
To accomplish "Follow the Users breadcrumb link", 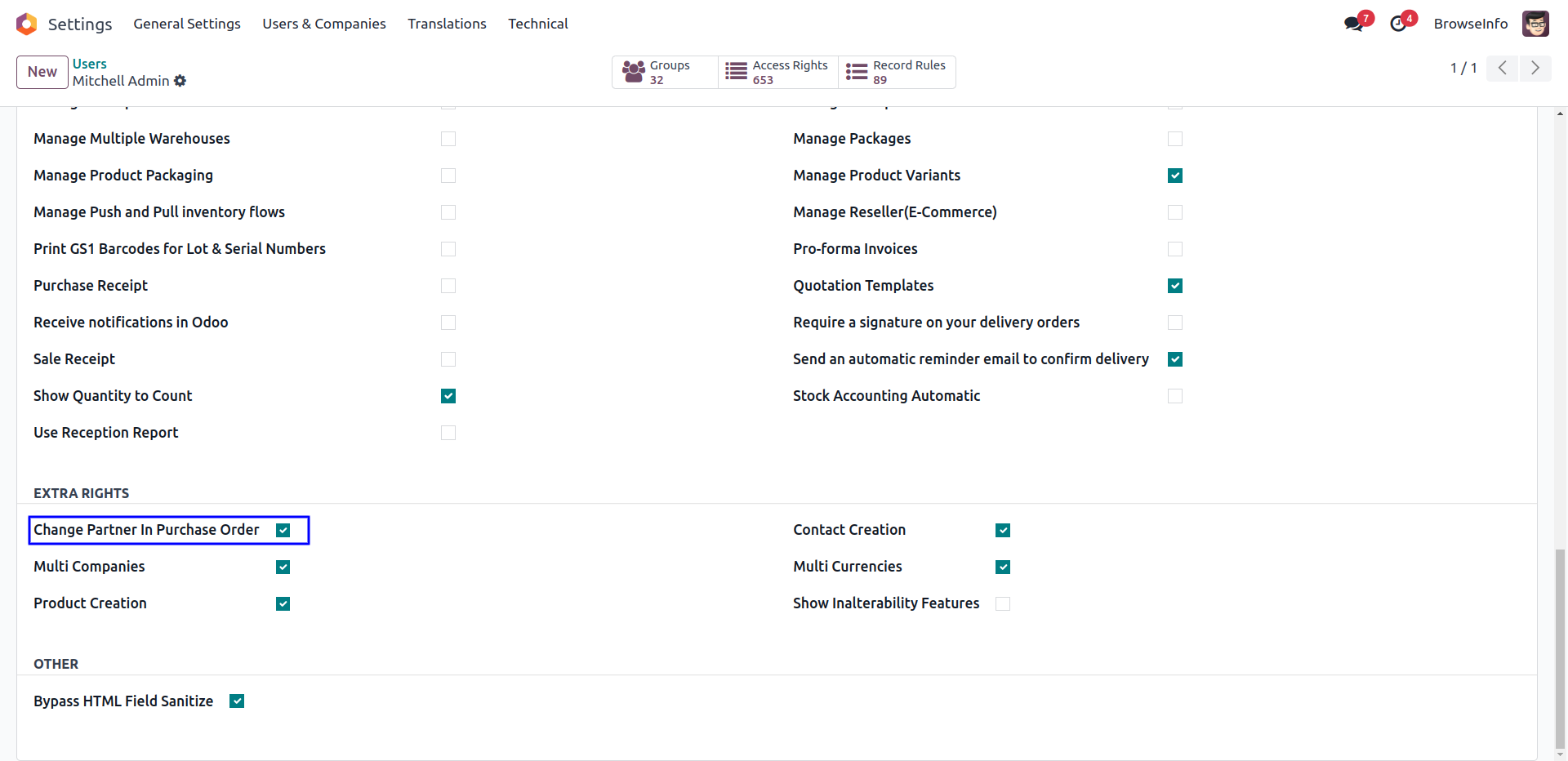I will point(90,64).
